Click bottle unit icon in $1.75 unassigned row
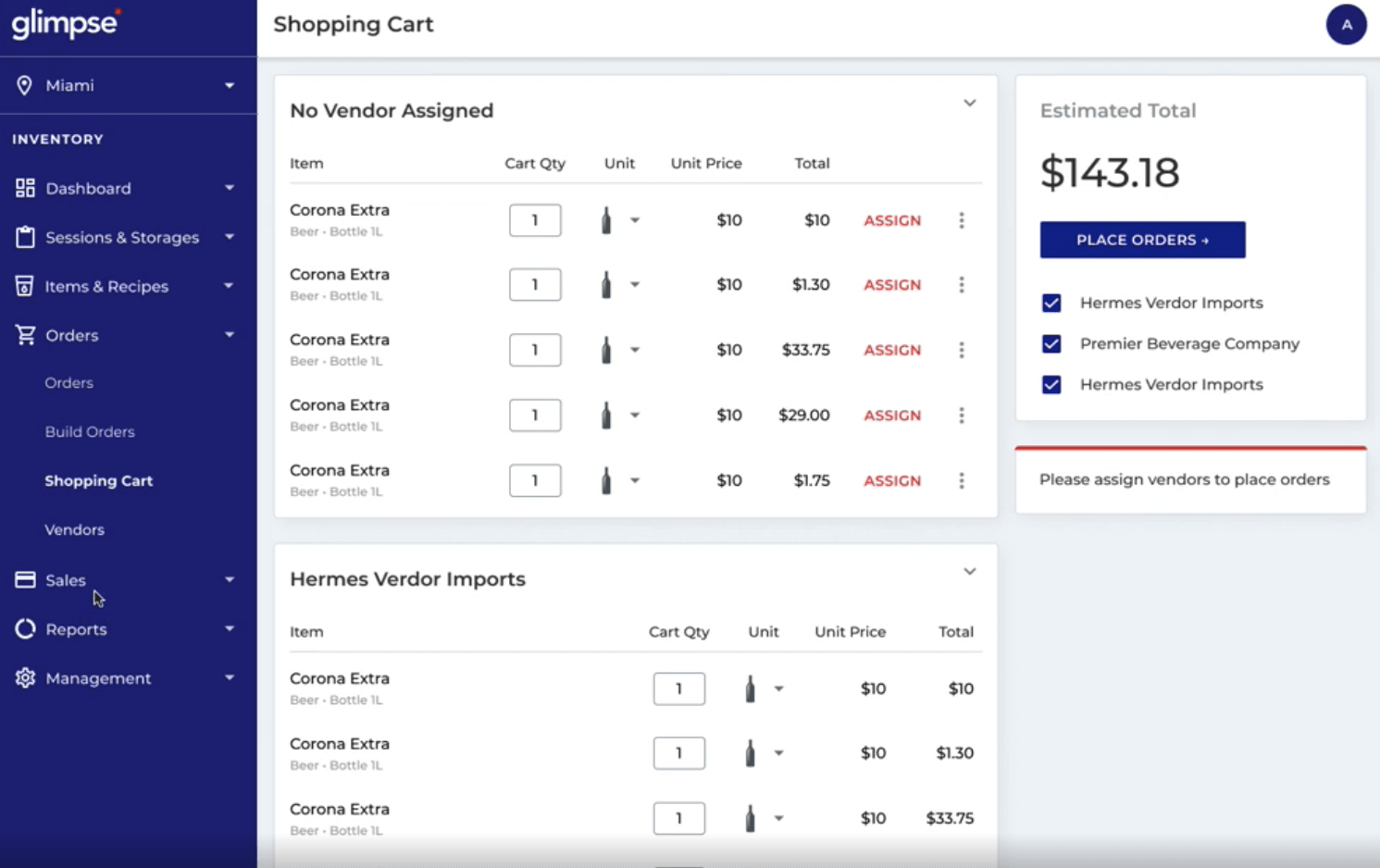The image size is (1380, 868). click(606, 480)
